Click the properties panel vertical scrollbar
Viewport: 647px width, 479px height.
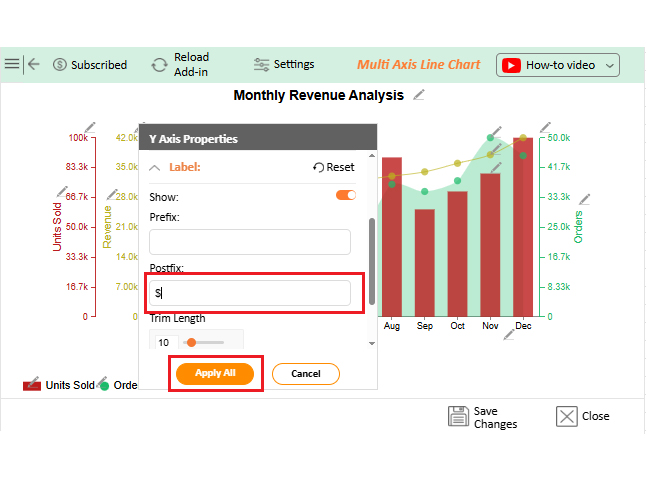pyautogui.click(x=373, y=260)
